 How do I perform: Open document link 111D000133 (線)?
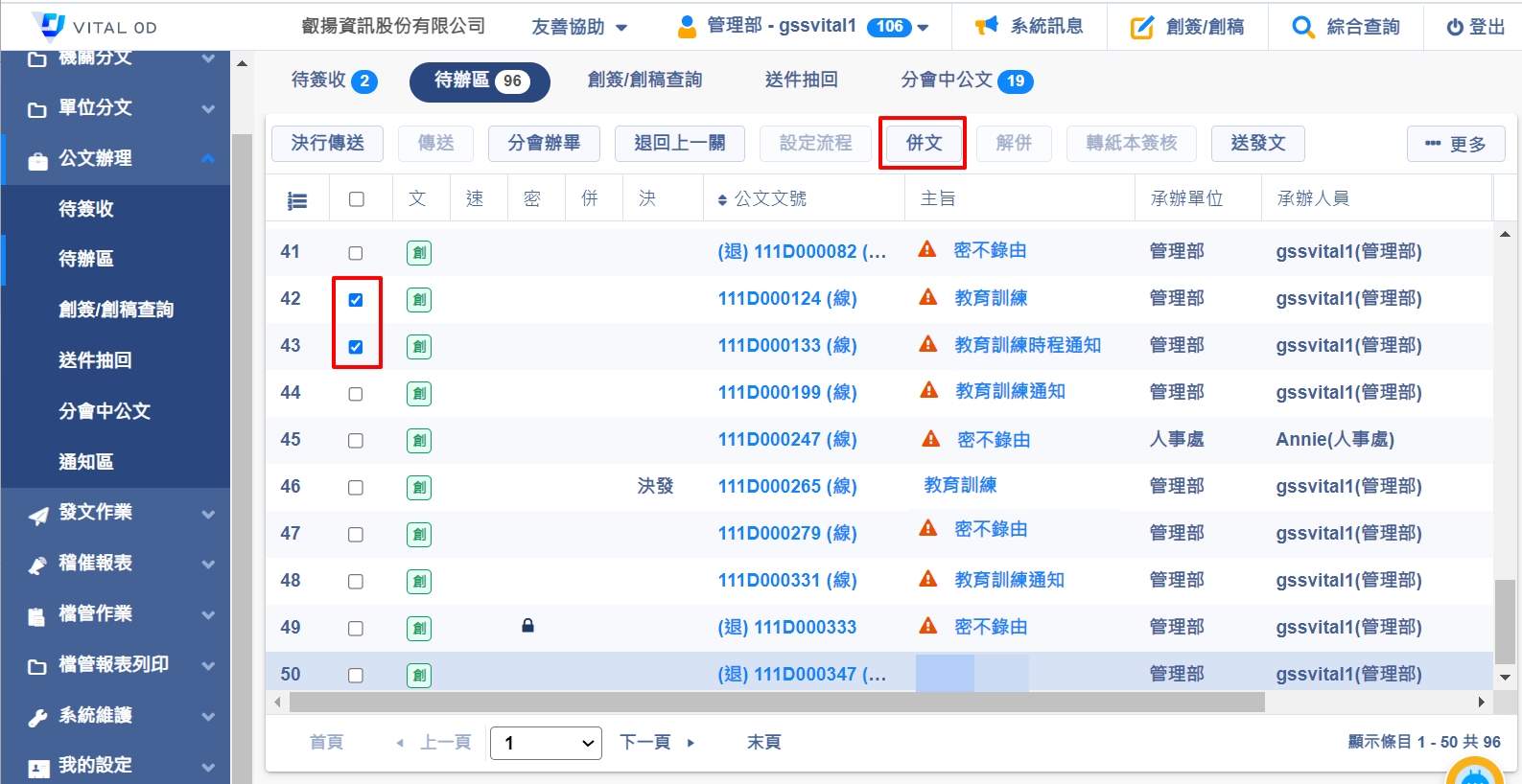coord(786,345)
